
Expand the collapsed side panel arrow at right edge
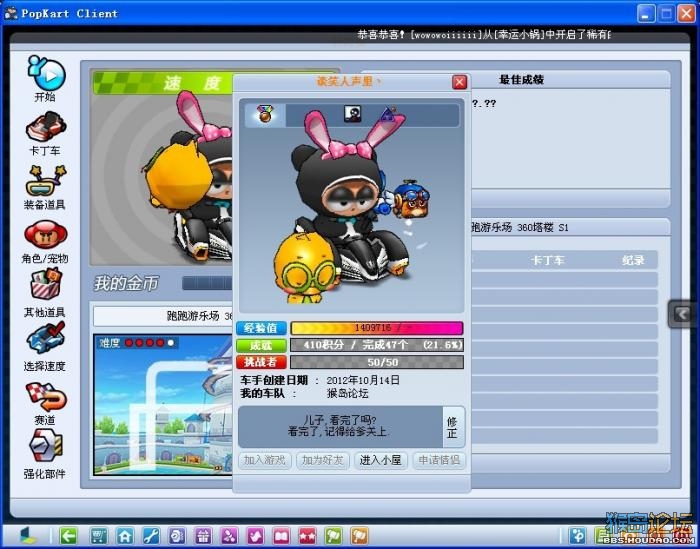click(x=683, y=314)
